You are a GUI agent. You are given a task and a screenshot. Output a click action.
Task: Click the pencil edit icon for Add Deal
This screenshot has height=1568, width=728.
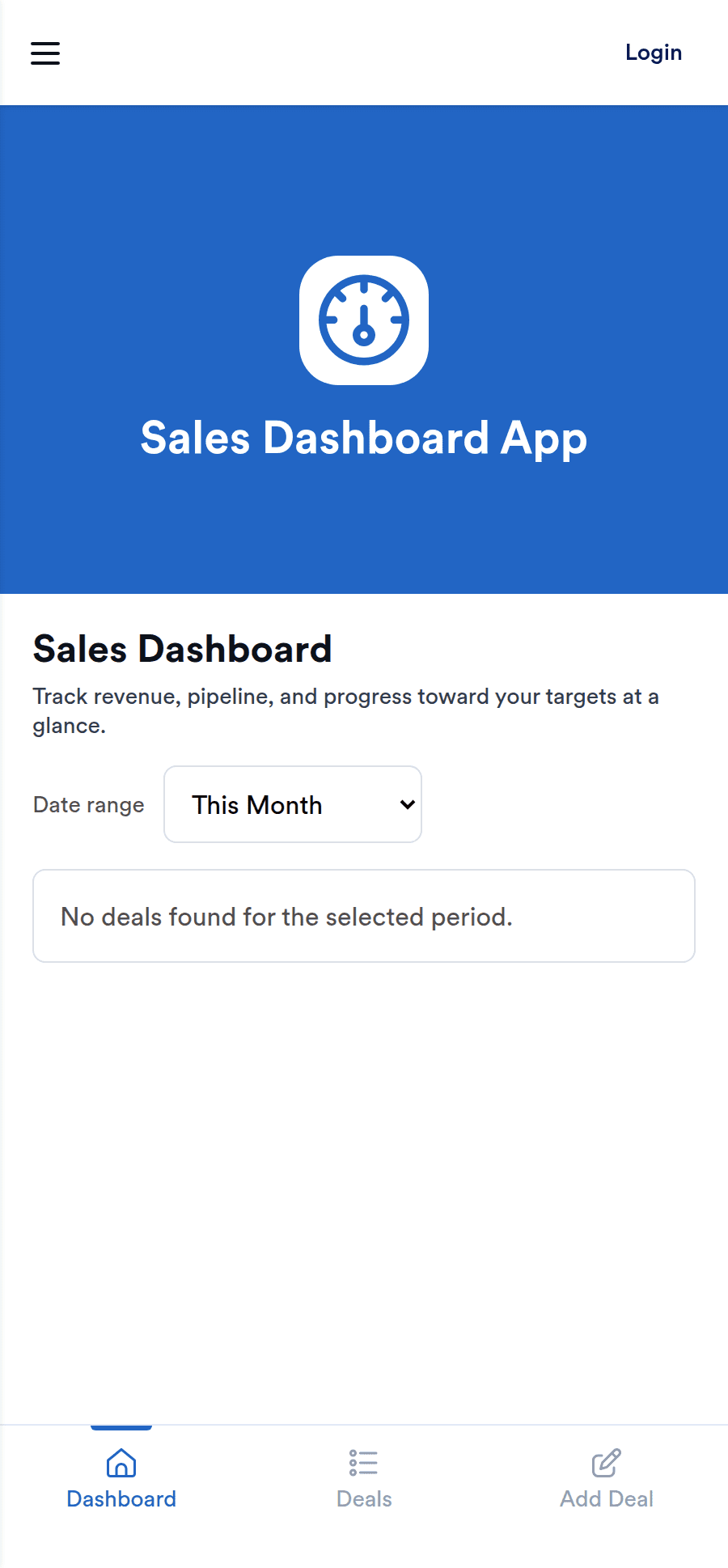pyautogui.click(x=607, y=1463)
